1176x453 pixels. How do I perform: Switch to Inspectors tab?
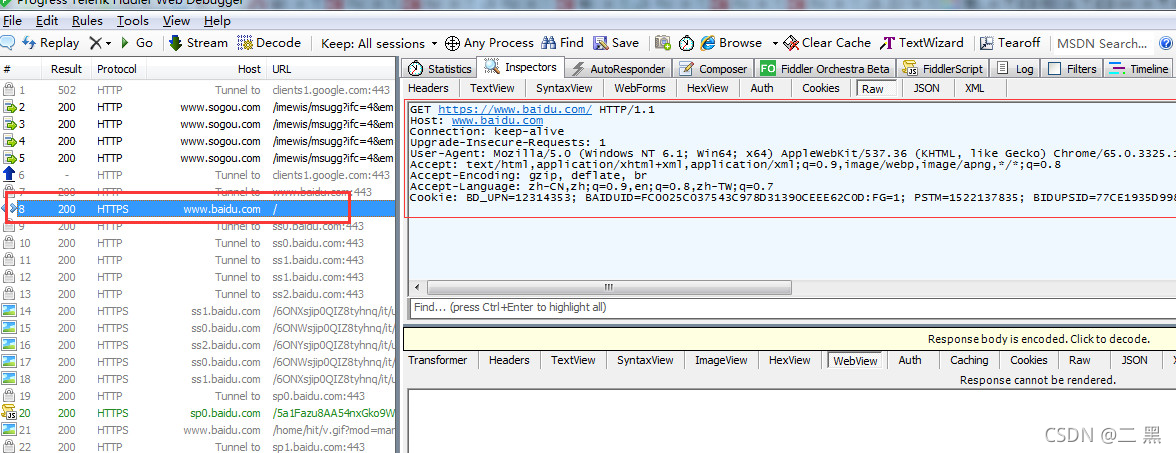pos(520,68)
